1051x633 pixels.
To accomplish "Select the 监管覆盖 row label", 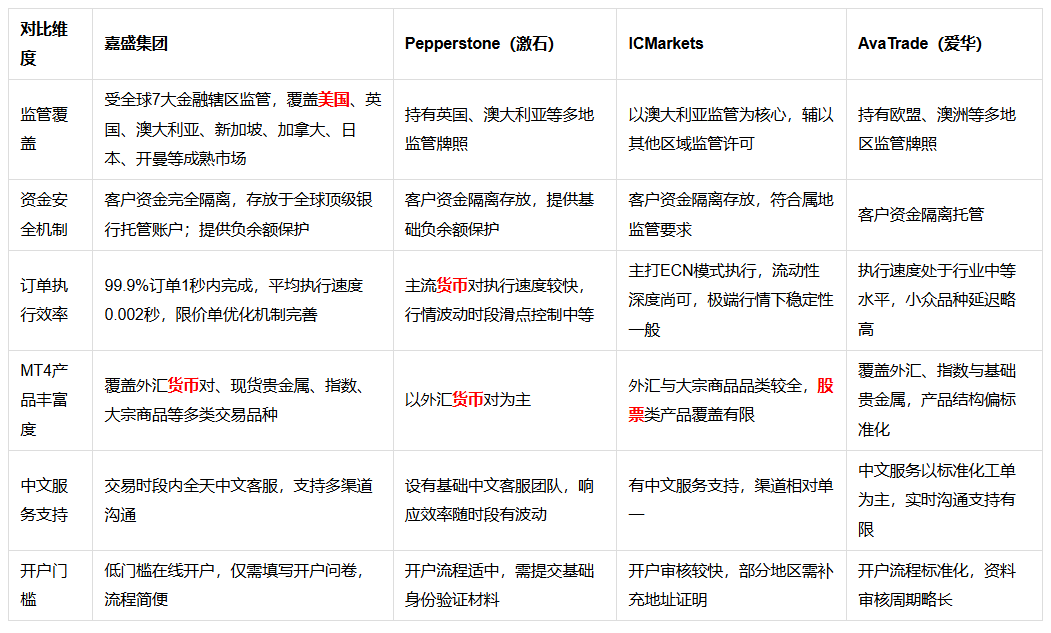I will [x=50, y=129].
